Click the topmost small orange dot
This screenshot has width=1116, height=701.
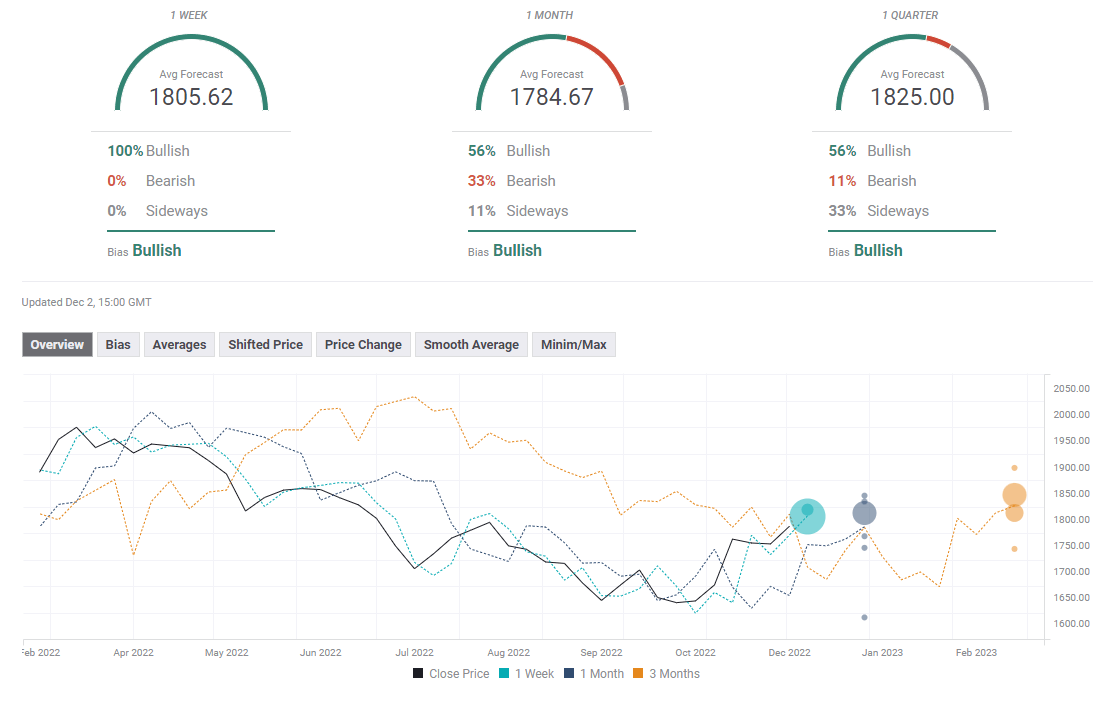click(x=1014, y=468)
